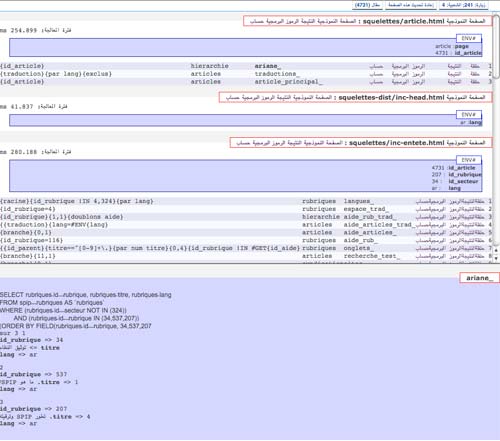This screenshot has height=441, width=500.
Task: Click حلقة link in the article_principal_ row
Action: (475, 82)
